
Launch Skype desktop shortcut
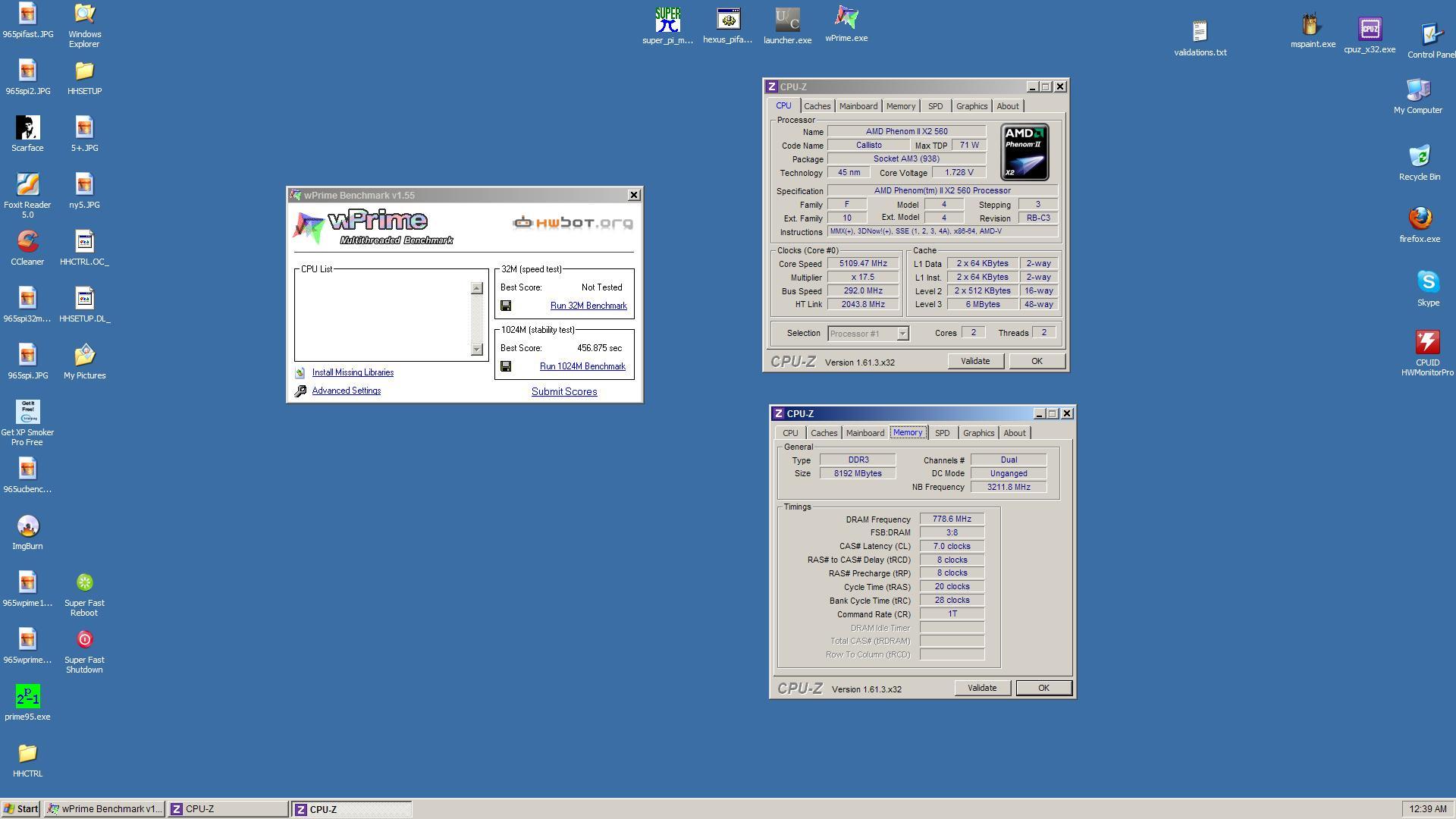(x=1428, y=288)
